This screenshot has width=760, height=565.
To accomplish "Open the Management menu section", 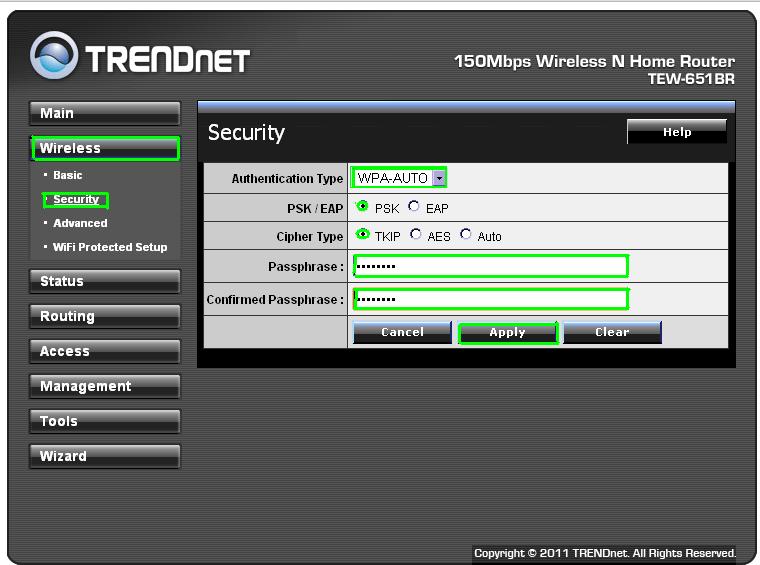I will click(105, 387).
